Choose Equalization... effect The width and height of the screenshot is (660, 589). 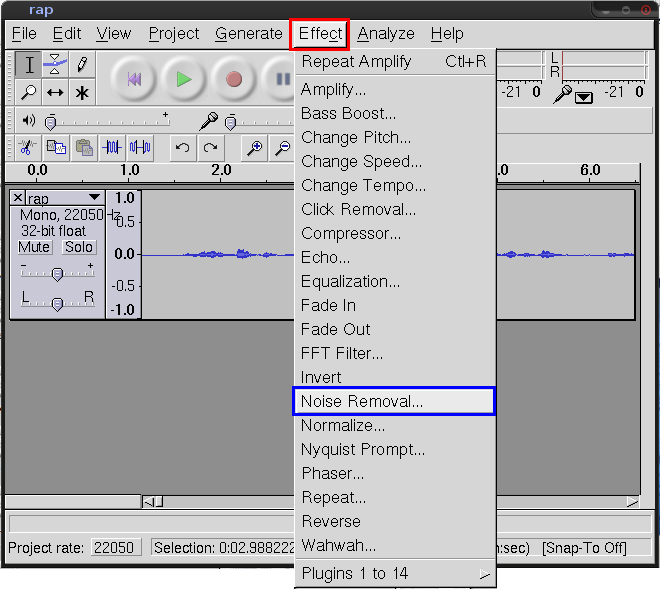[394, 281]
